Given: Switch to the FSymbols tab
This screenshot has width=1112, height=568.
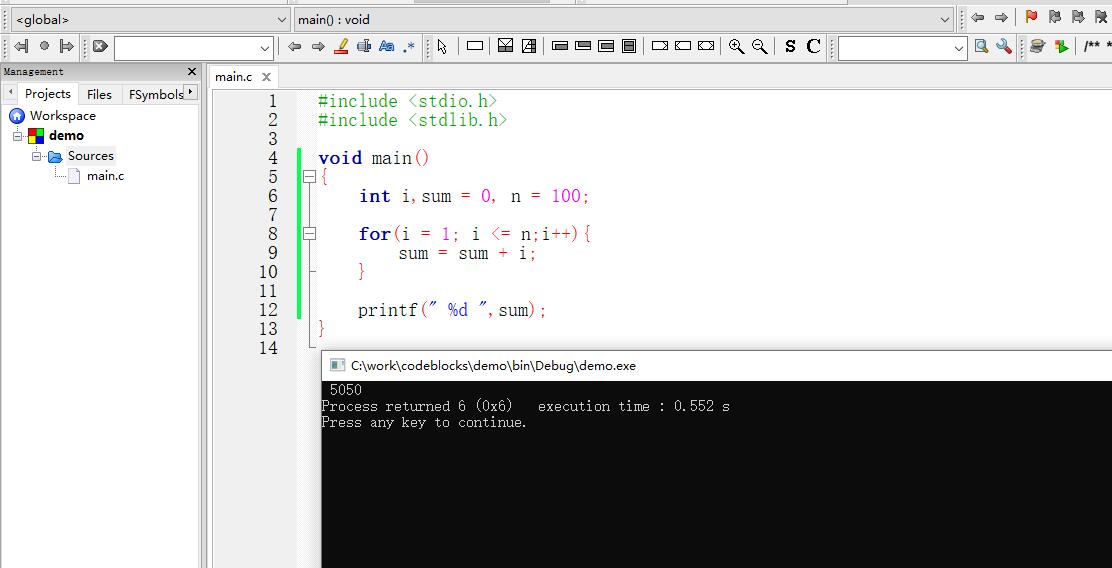Looking at the screenshot, I should tap(156, 94).
